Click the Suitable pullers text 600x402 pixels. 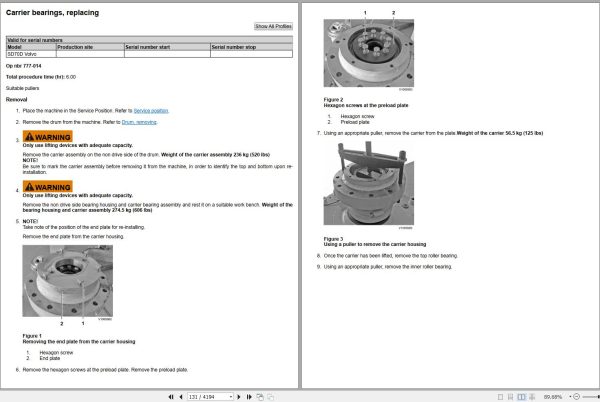pos(23,88)
